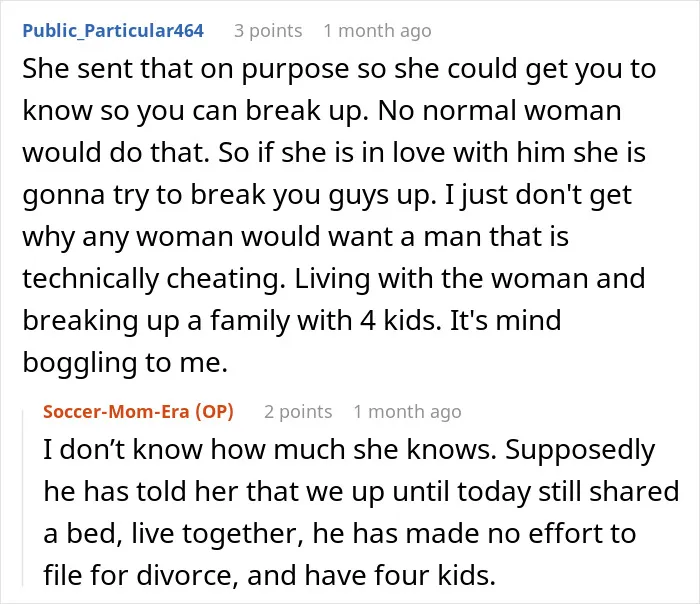Image resolution: width=700 pixels, height=604 pixels.
Task: Open Soccer-Mom-Era's user profile
Action: pyautogui.click(x=117, y=412)
